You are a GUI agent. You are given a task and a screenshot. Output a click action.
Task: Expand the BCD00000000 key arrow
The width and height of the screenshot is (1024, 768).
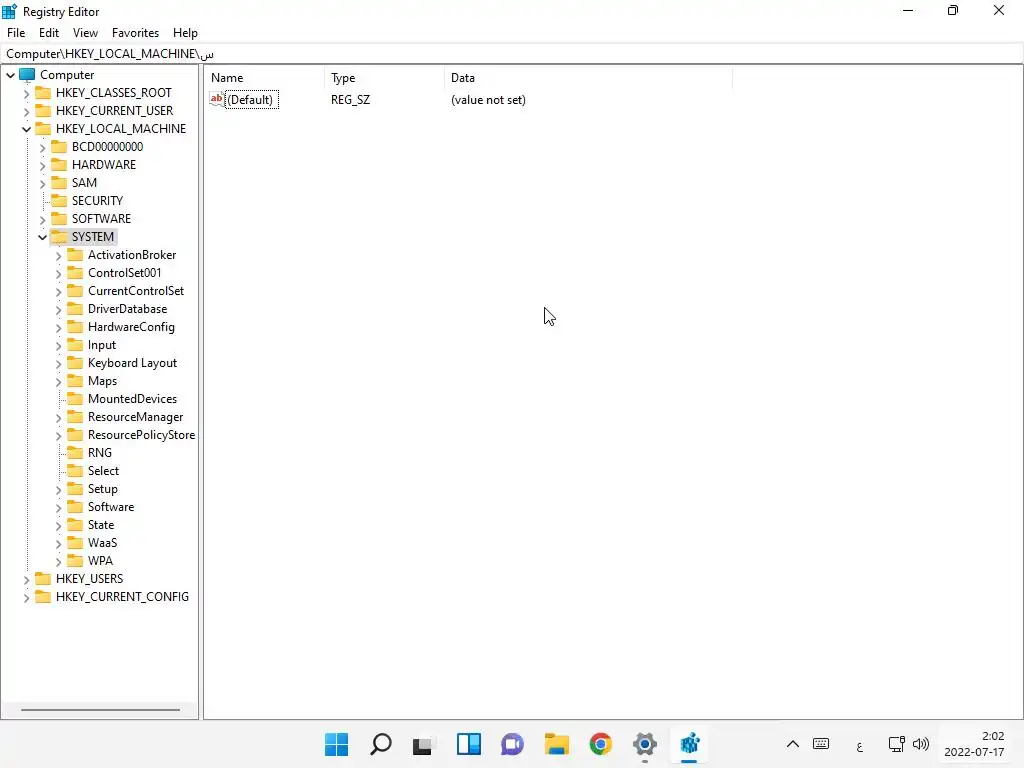pyautogui.click(x=42, y=148)
